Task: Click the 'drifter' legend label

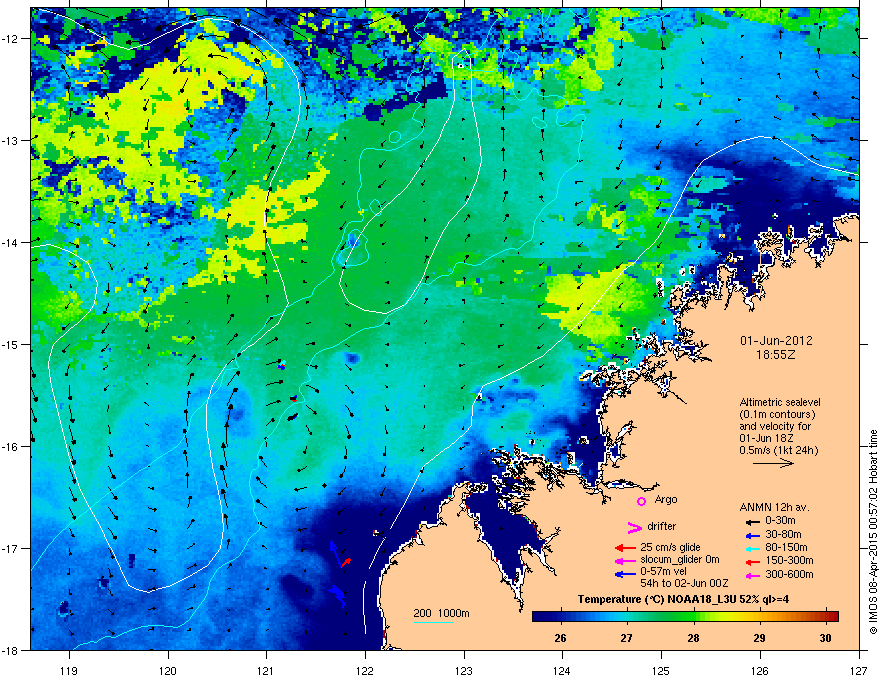Action: point(662,526)
